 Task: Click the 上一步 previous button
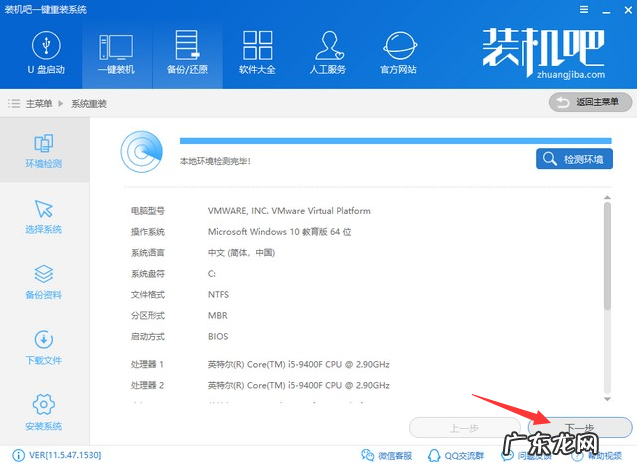[465, 427]
